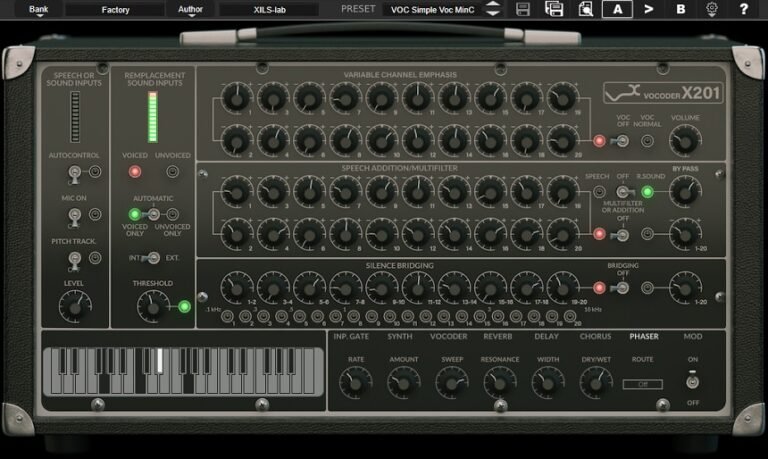Switch to the B comparison slot

coord(680,9)
